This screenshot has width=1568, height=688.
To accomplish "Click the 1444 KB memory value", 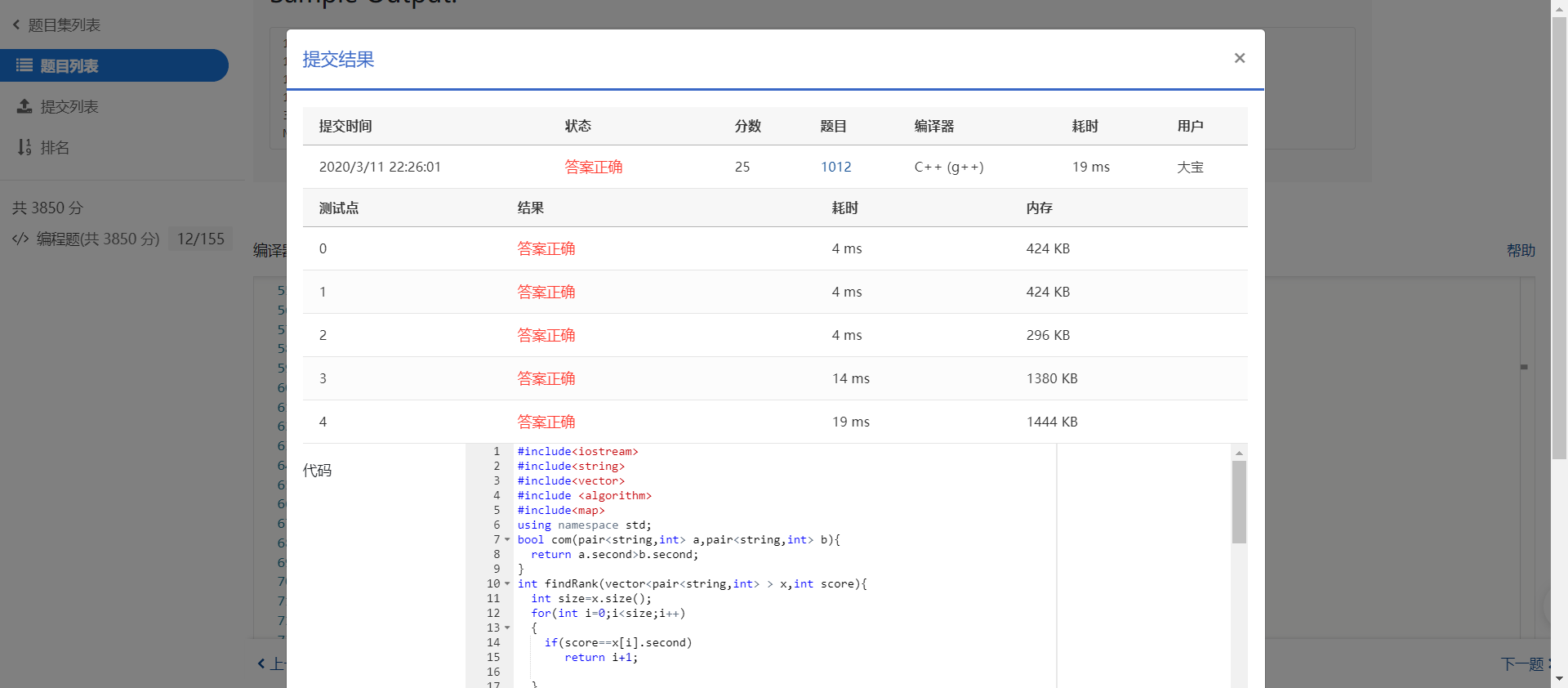I will (1052, 422).
